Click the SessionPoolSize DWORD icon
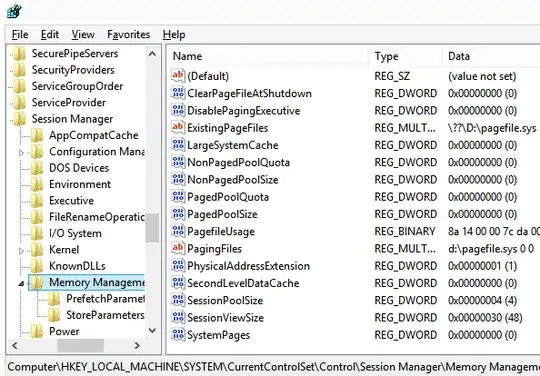This screenshot has width=540, height=376. (178, 300)
